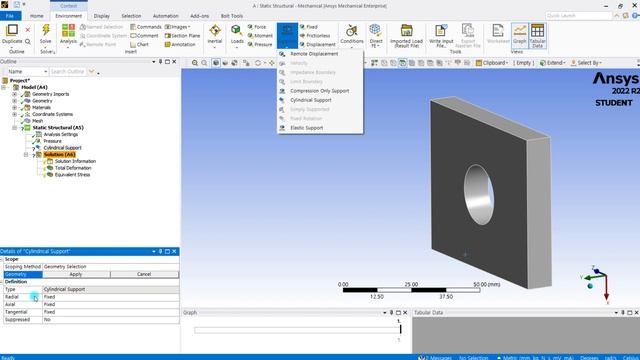
Task: Click the Suppressed No value field
Action: tap(111, 320)
